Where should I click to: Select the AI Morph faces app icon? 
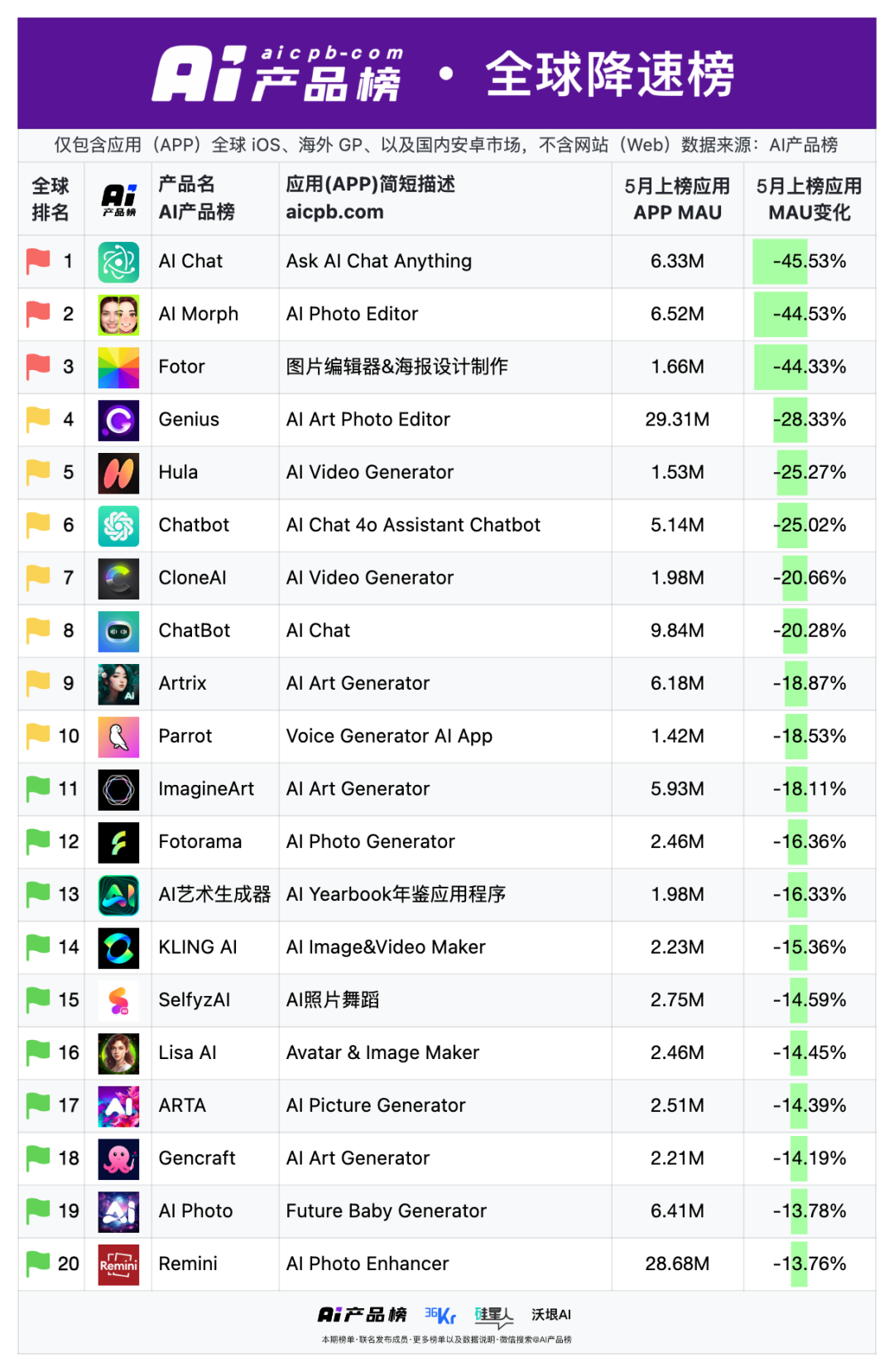[118, 315]
